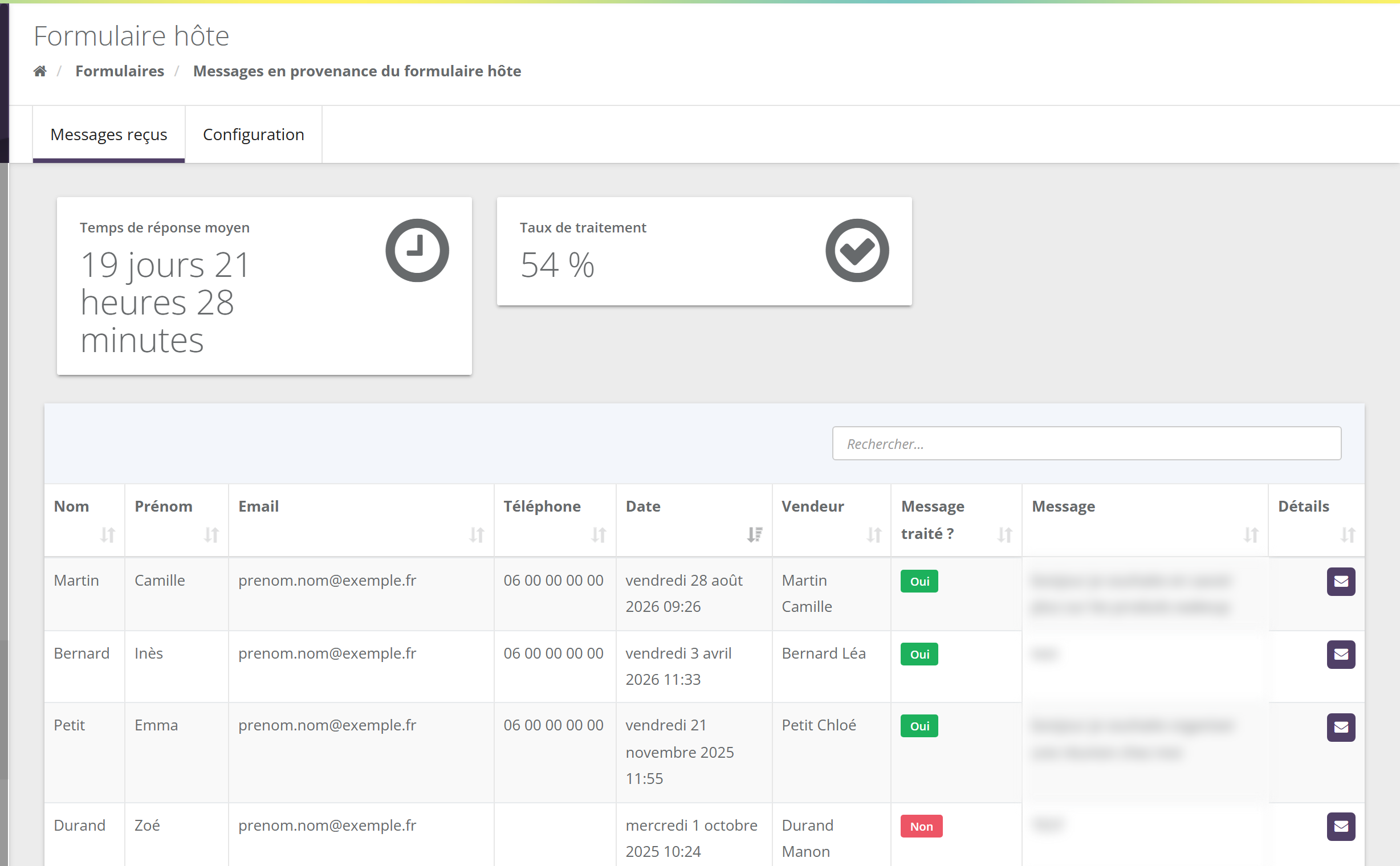Open the Messages en provenance du formulaire hôte breadcrumb
The height and width of the screenshot is (866, 1400).
pyautogui.click(x=357, y=71)
